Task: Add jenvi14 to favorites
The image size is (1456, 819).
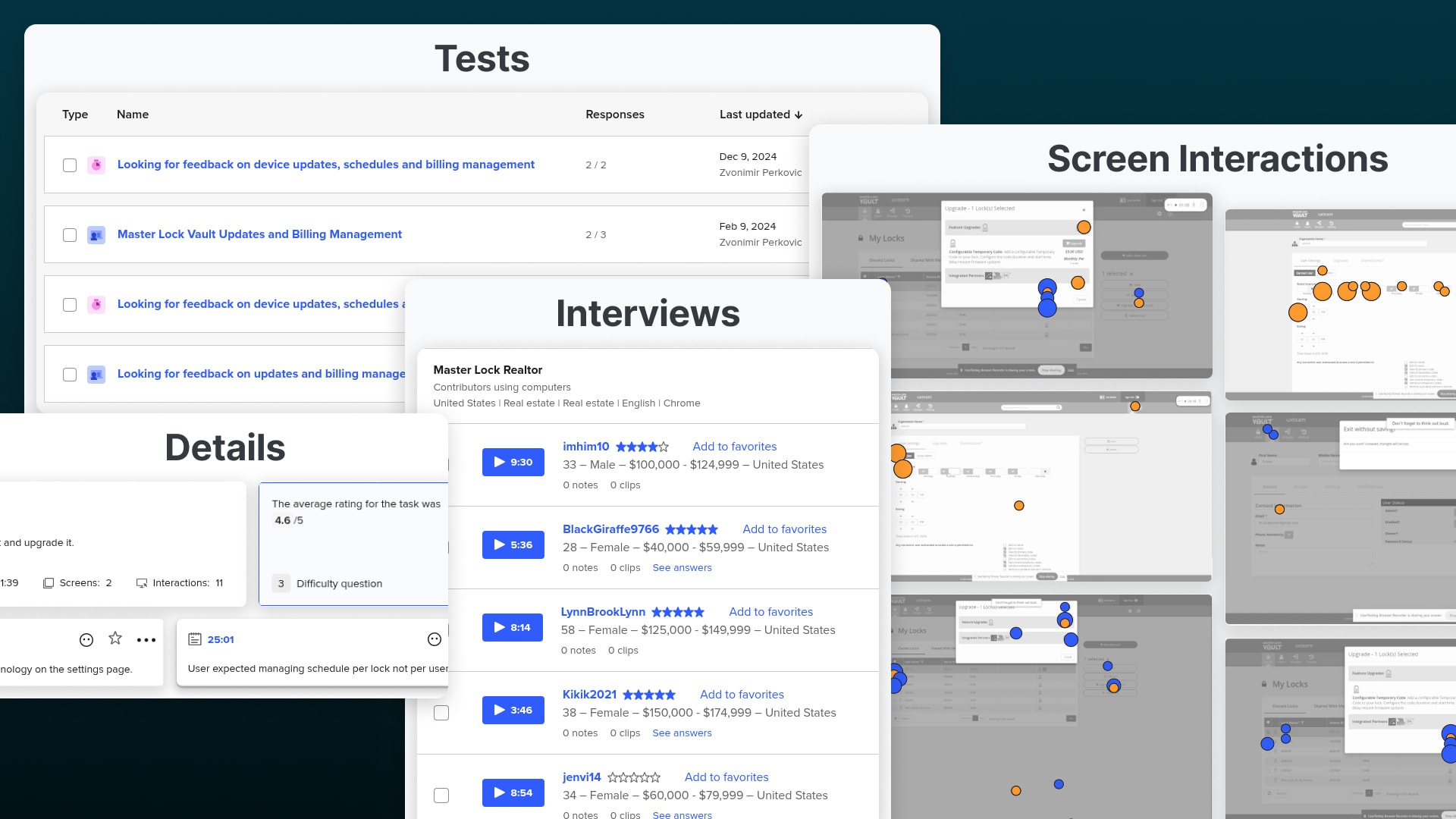Action: pyautogui.click(x=726, y=777)
